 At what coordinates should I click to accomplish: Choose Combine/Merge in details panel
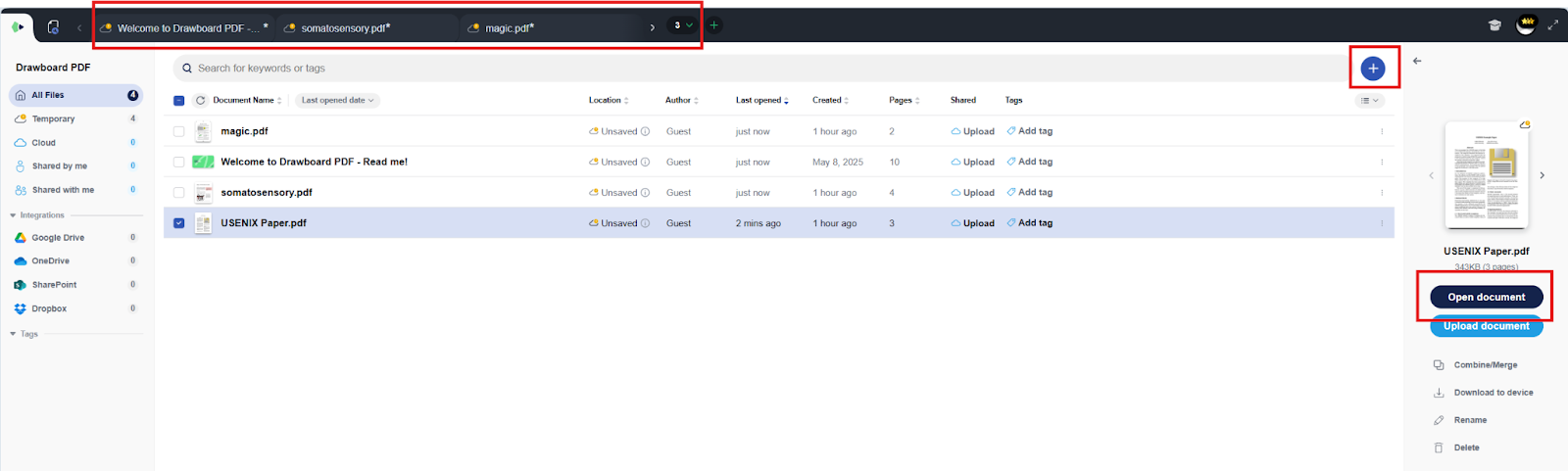click(x=1476, y=365)
